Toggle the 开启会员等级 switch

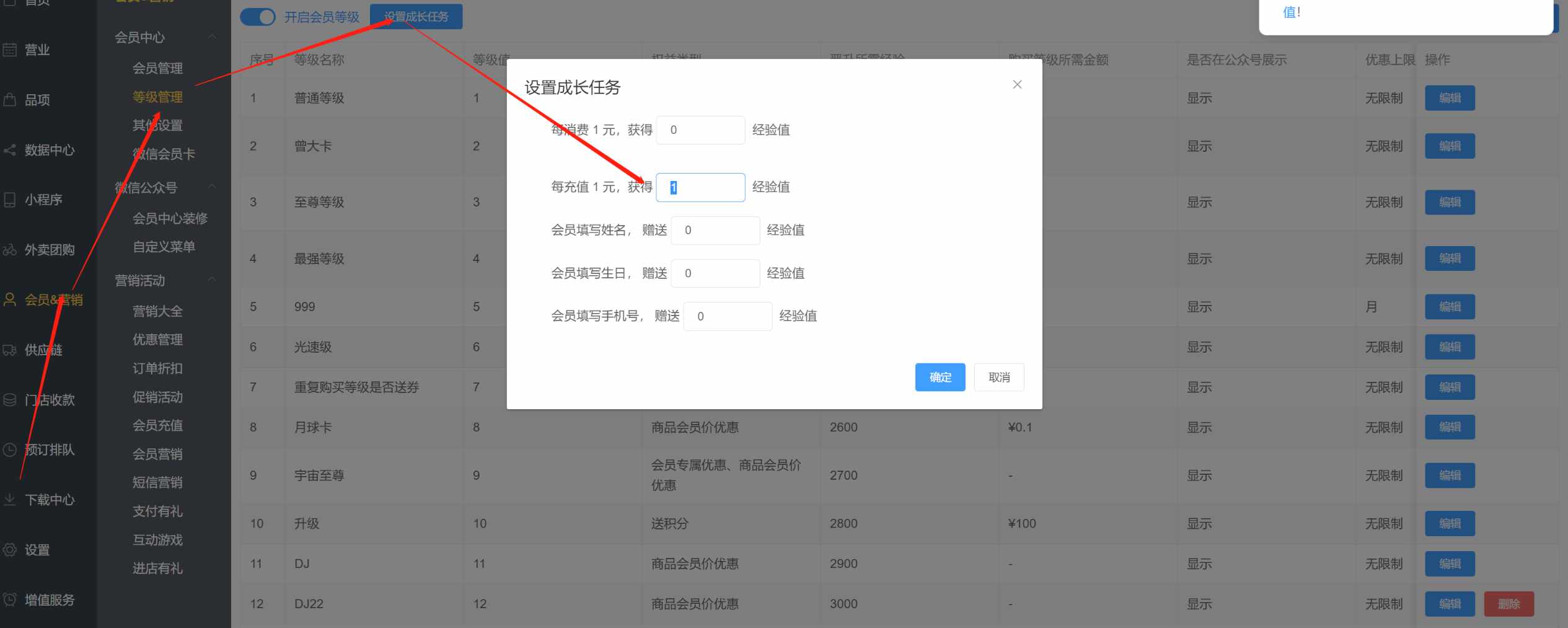click(x=257, y=17)
